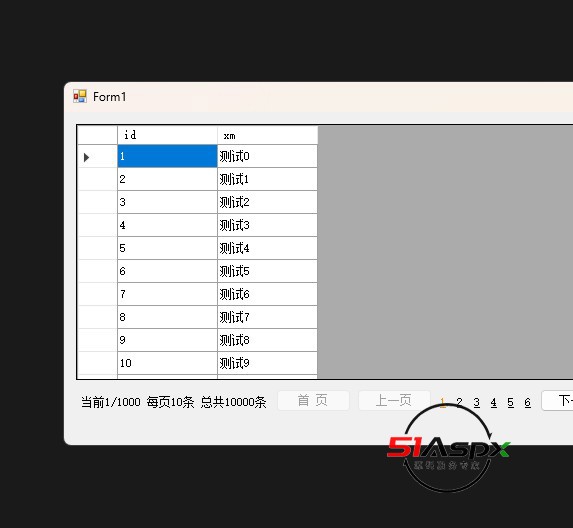
Task: Click the 上一页 previous page button
Action: [394, 400]
